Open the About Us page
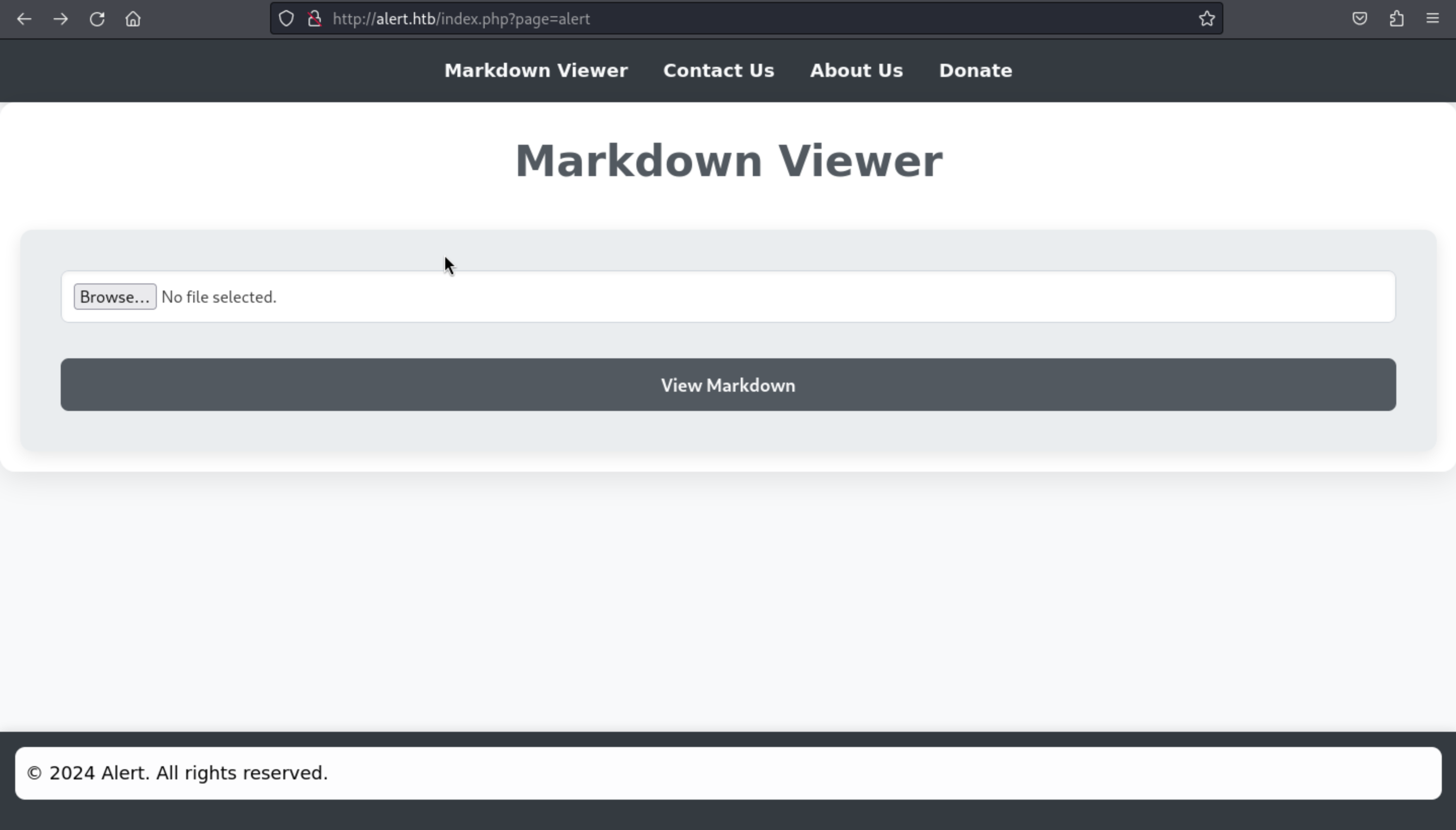The image size is (1456, 830). coord(857,71)
